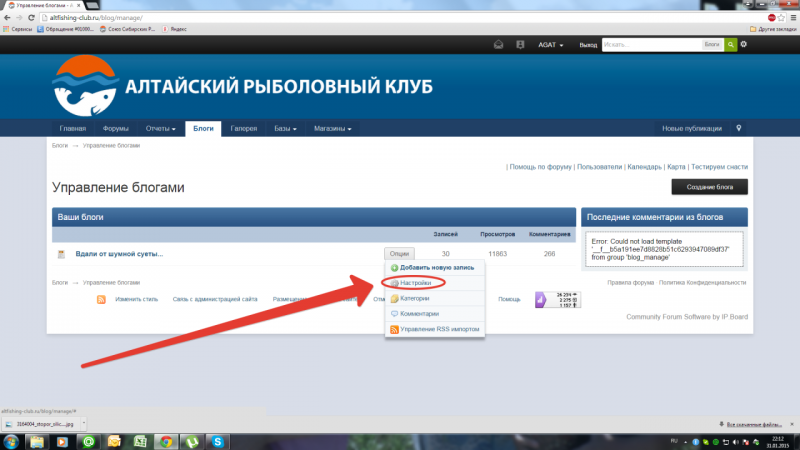Bookmark page with the star icon

(x=782, y=17)
